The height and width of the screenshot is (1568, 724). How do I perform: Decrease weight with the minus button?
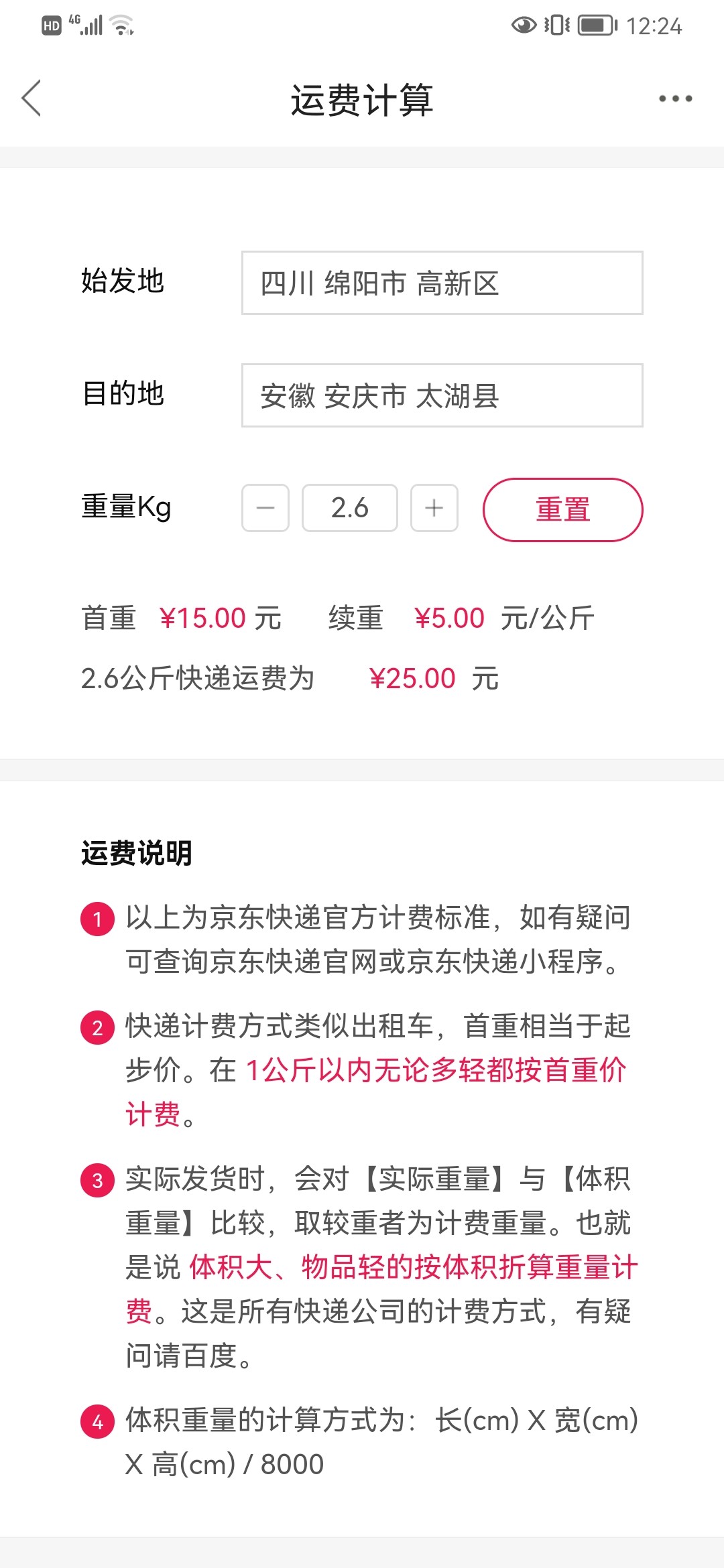point(265,508)
